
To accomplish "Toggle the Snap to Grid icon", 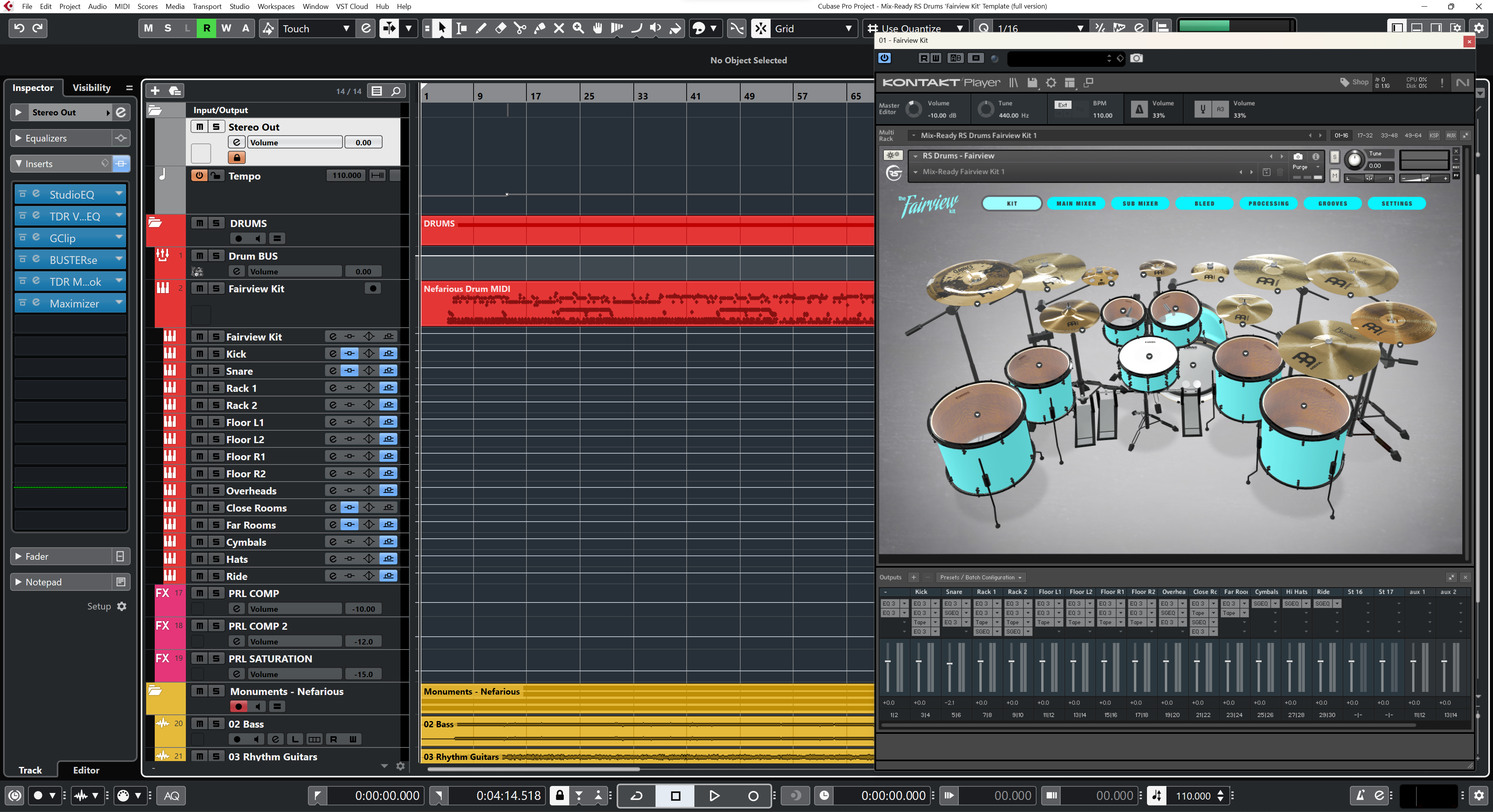I will pyautogui.click(x=762, y=28).
